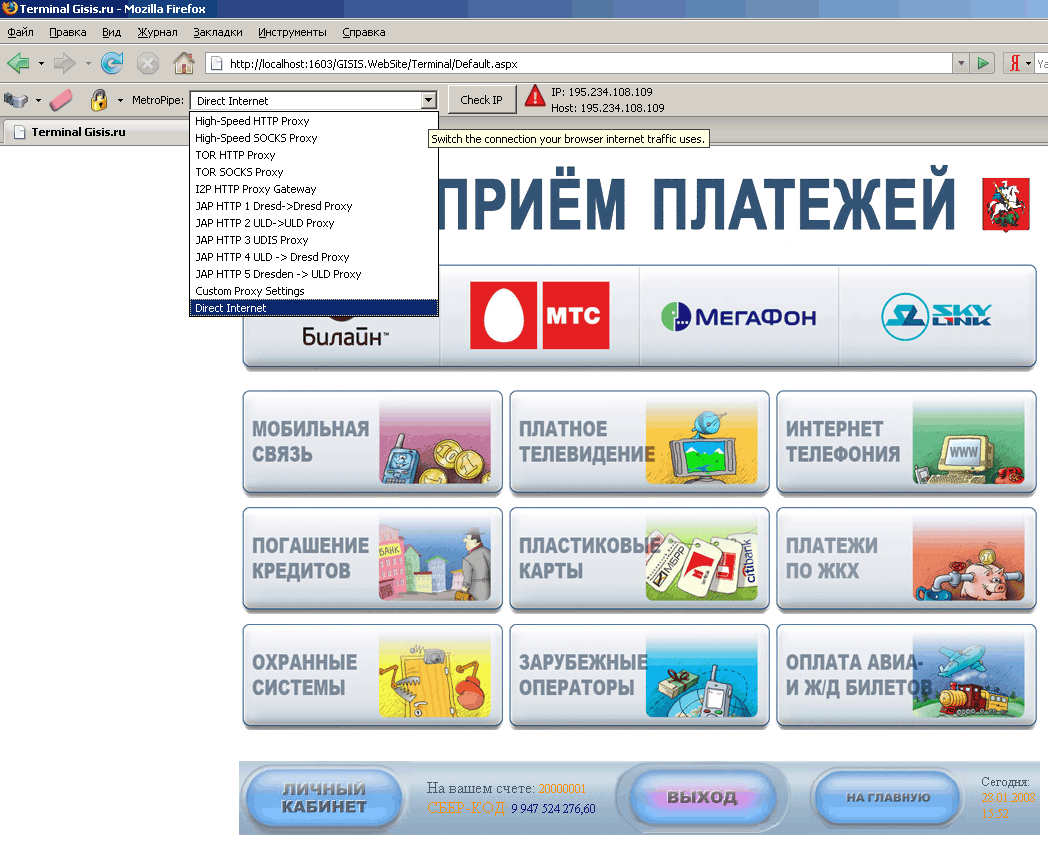Open the Мобильная связь category
The width and height of the screenshot is (1048, 849).
click(372, 443)
